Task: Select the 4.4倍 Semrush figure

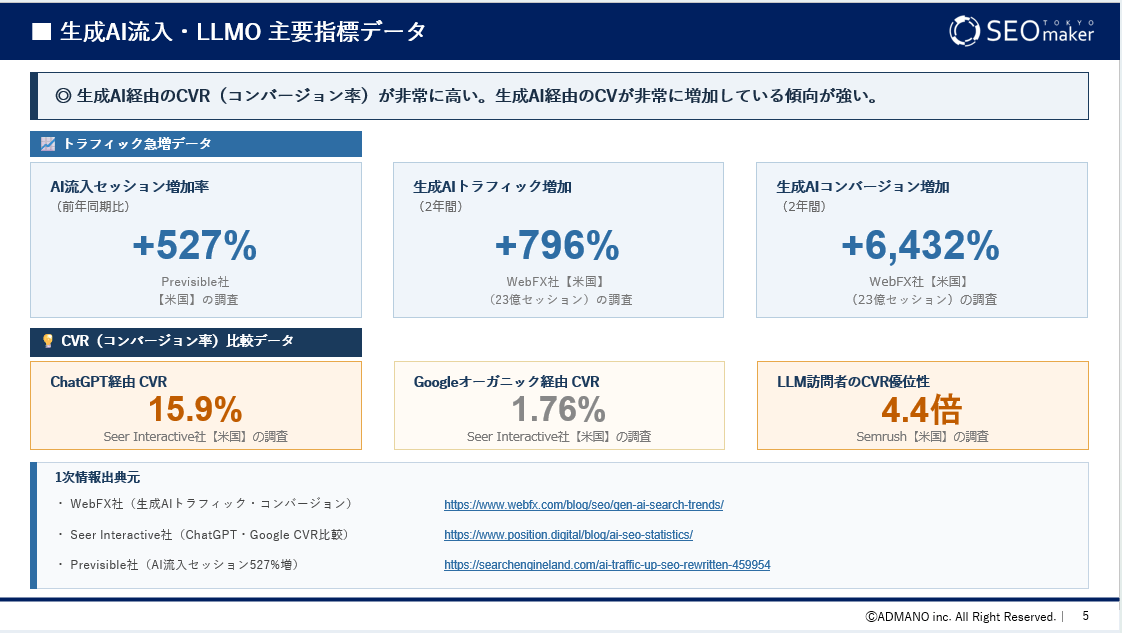Action: coord(922,409)
